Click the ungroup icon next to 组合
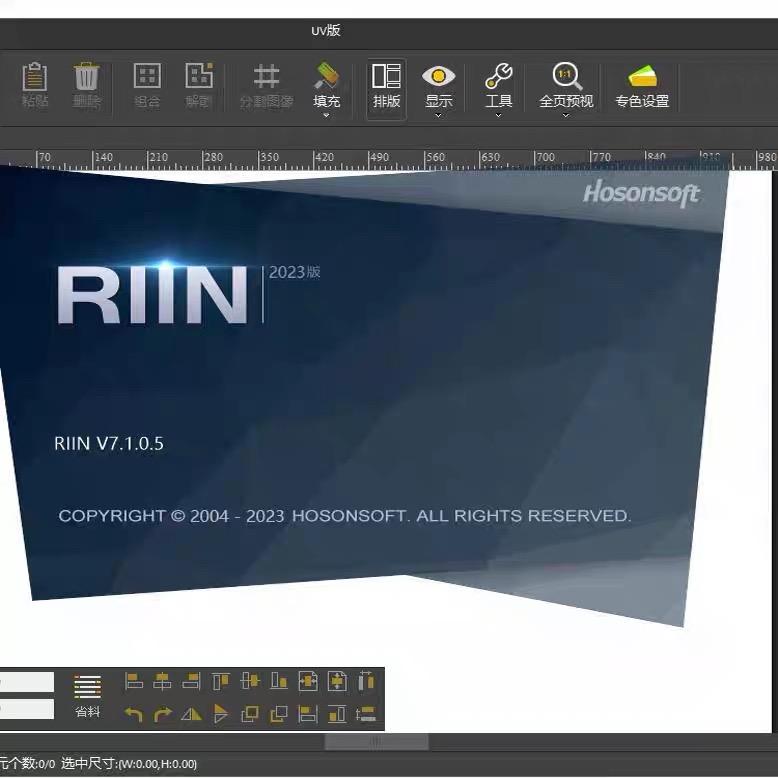 click(x=199, y=75)
